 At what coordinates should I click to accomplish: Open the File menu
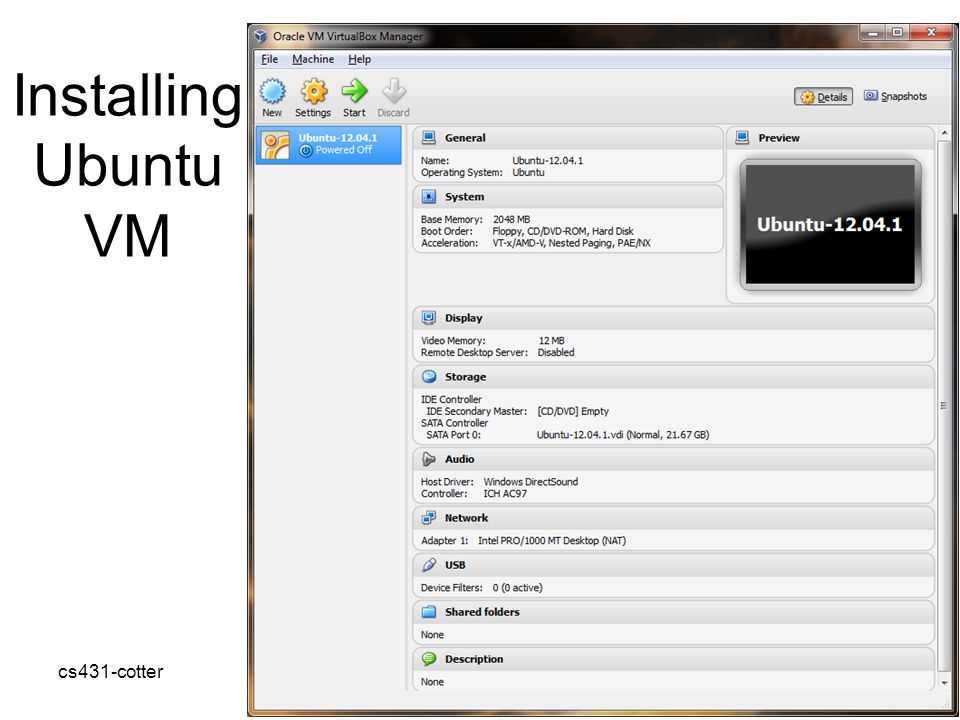pyautogui.click(x=269, y=59)
